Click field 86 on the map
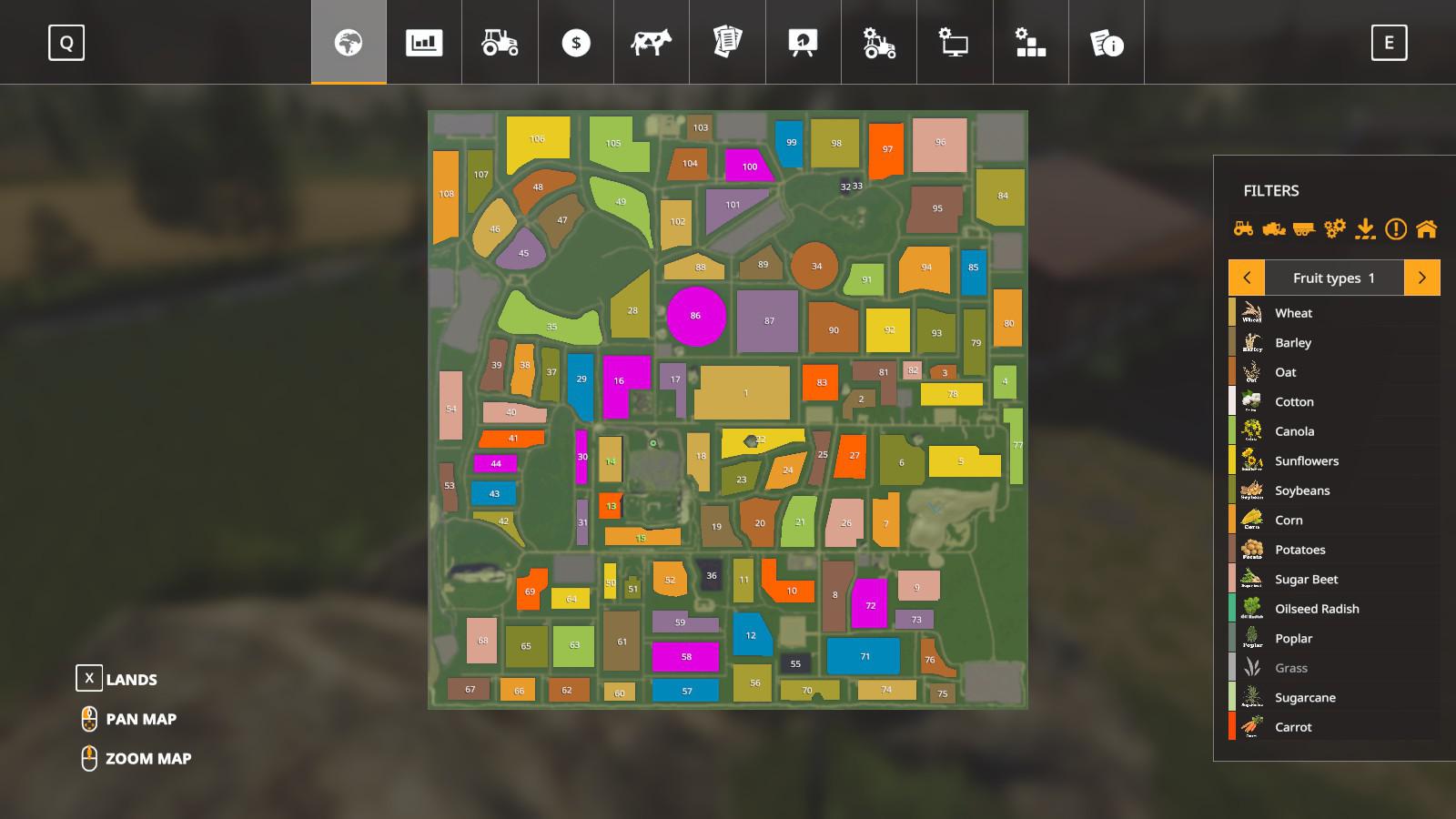The image size is (1456, 819). [x=696, y=316]
